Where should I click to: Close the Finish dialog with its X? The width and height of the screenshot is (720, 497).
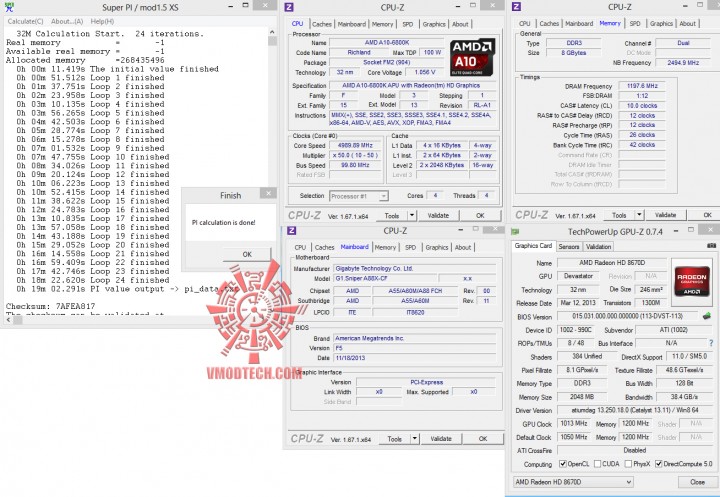[x=268, y=193]
